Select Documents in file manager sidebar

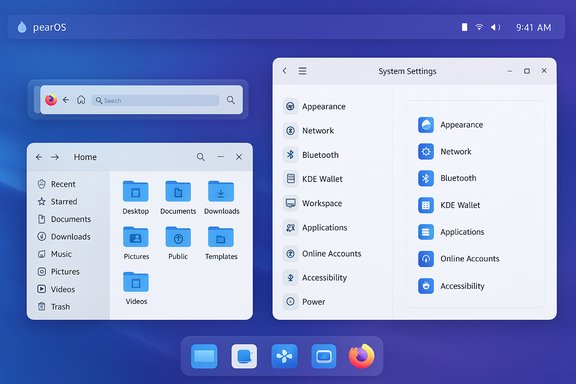tap(64, 219)
